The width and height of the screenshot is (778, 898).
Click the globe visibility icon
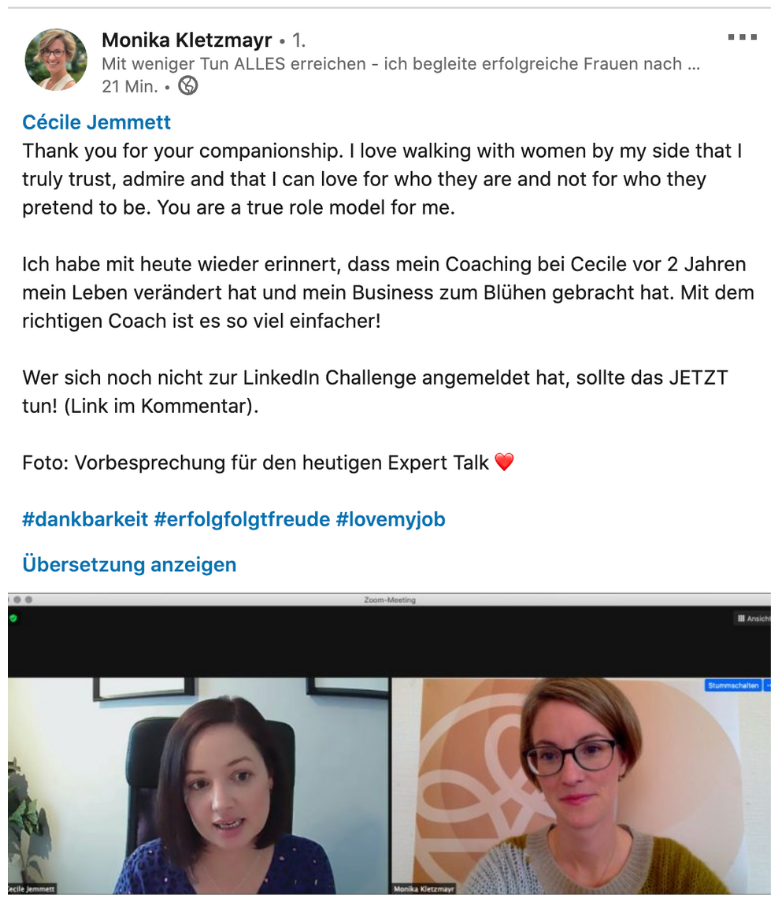(x=188, y=86)
